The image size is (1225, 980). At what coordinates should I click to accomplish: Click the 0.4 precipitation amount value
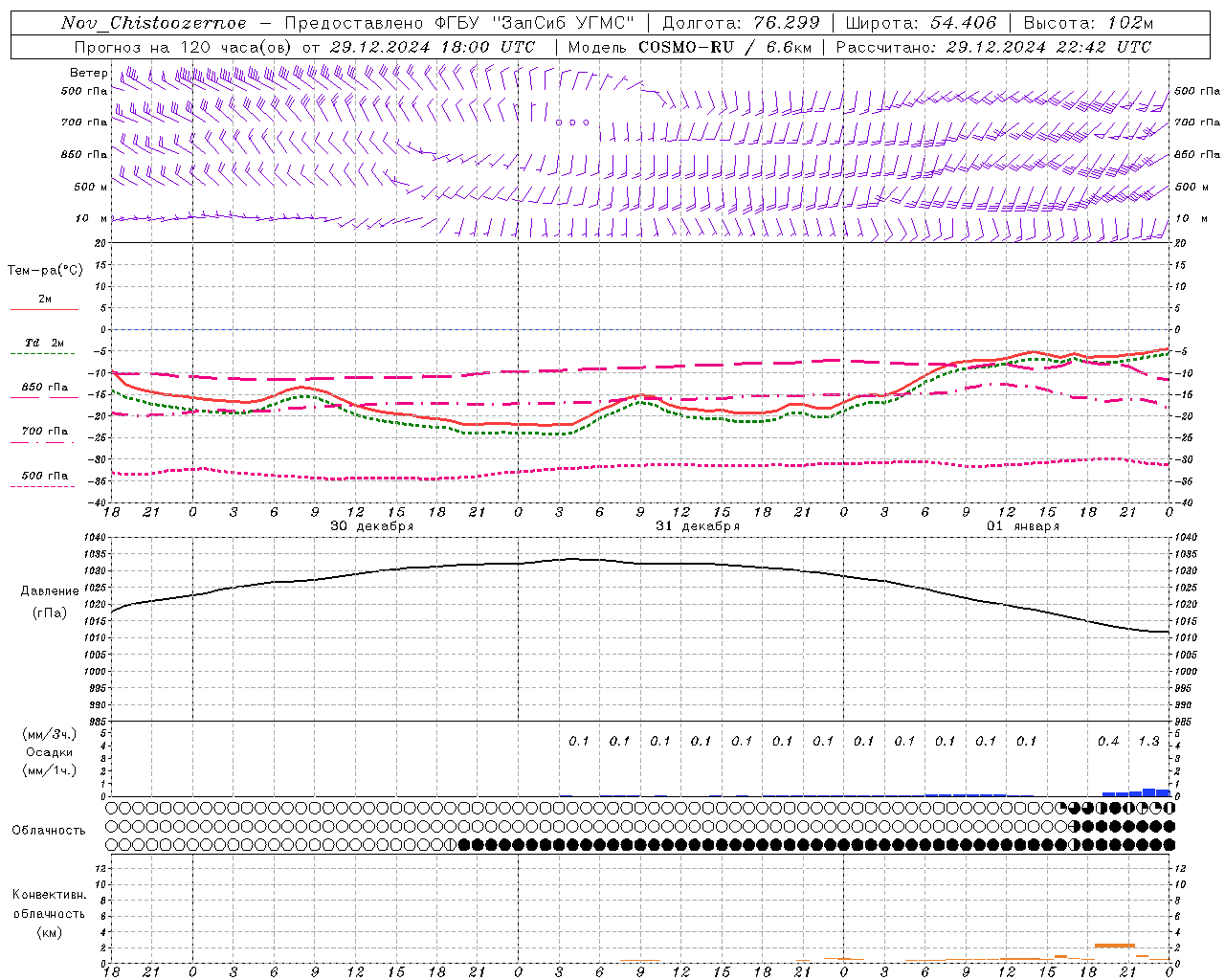(x=1108, y=741)
